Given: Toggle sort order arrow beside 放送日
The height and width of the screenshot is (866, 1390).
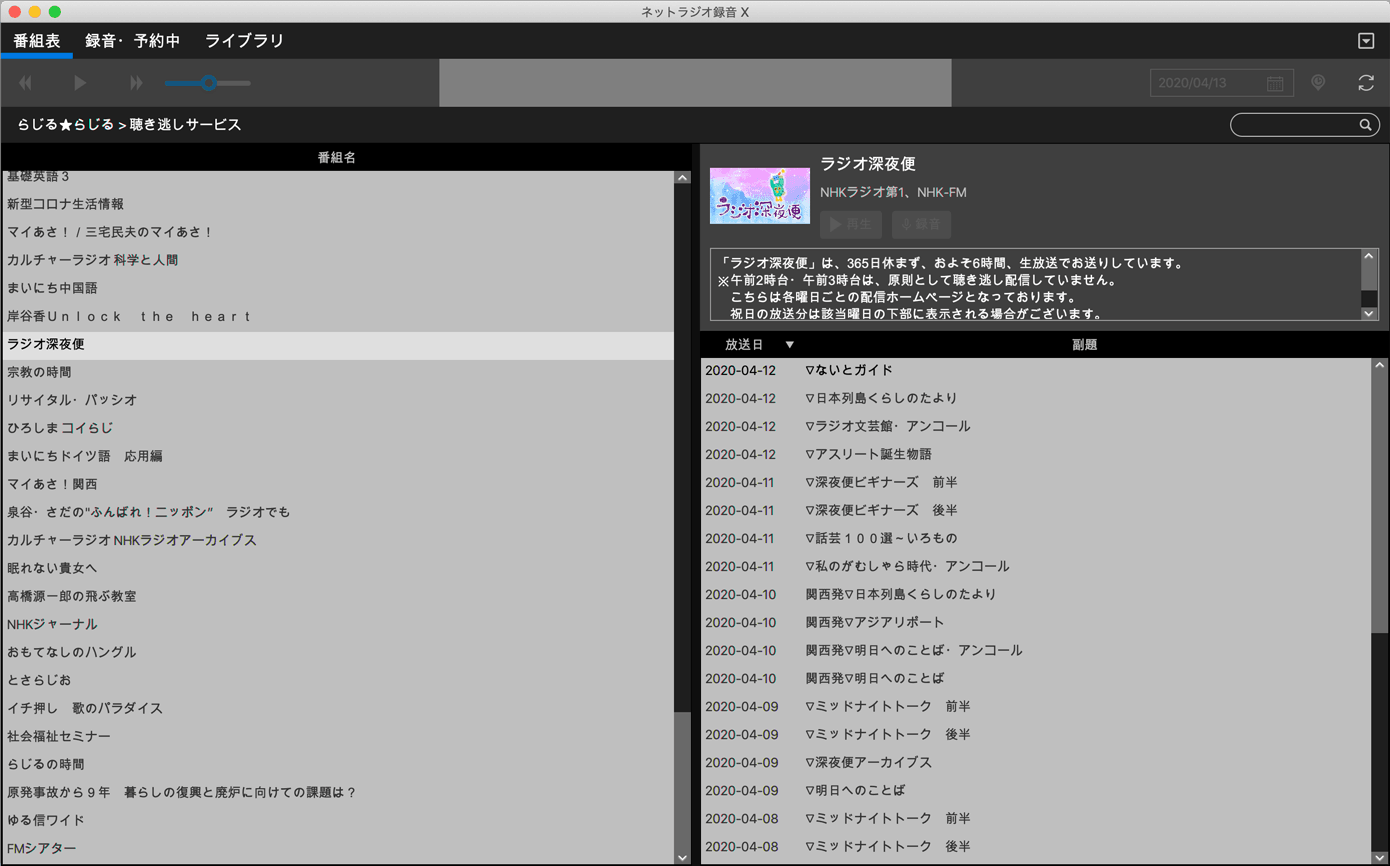Looking at the screenshot, I should (789, 345).
